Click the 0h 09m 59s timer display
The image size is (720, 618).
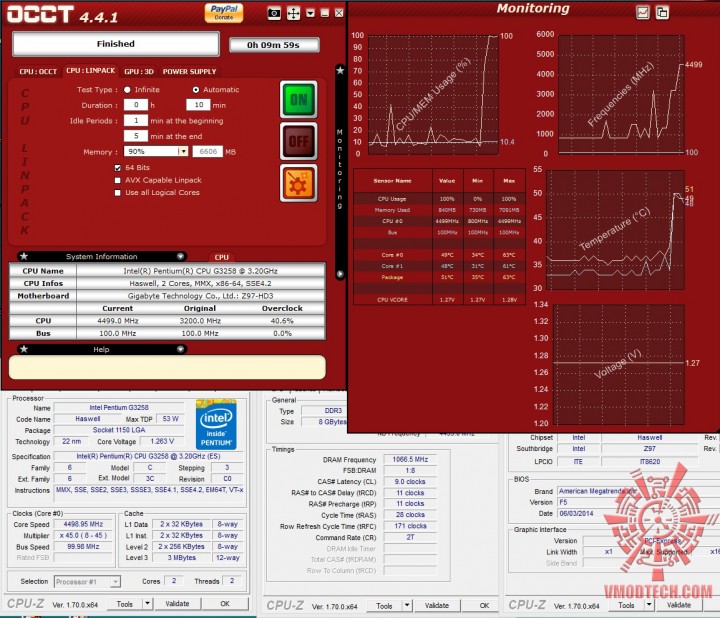click(x=274, y=45)
